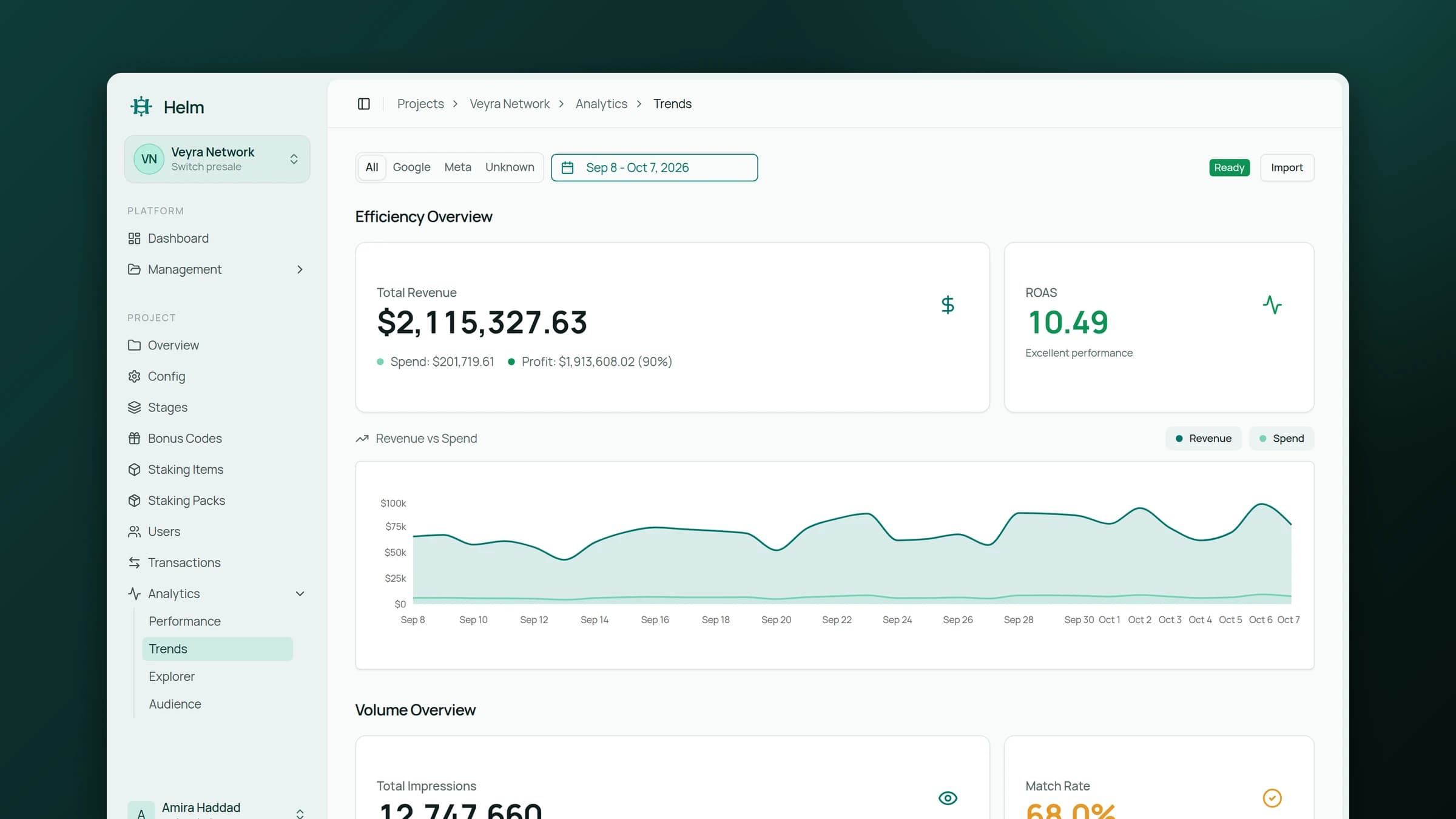The width and height of the screenshot is (1456, 819).
Task: Click the VN project avatar
Action: tap(149, 159)
